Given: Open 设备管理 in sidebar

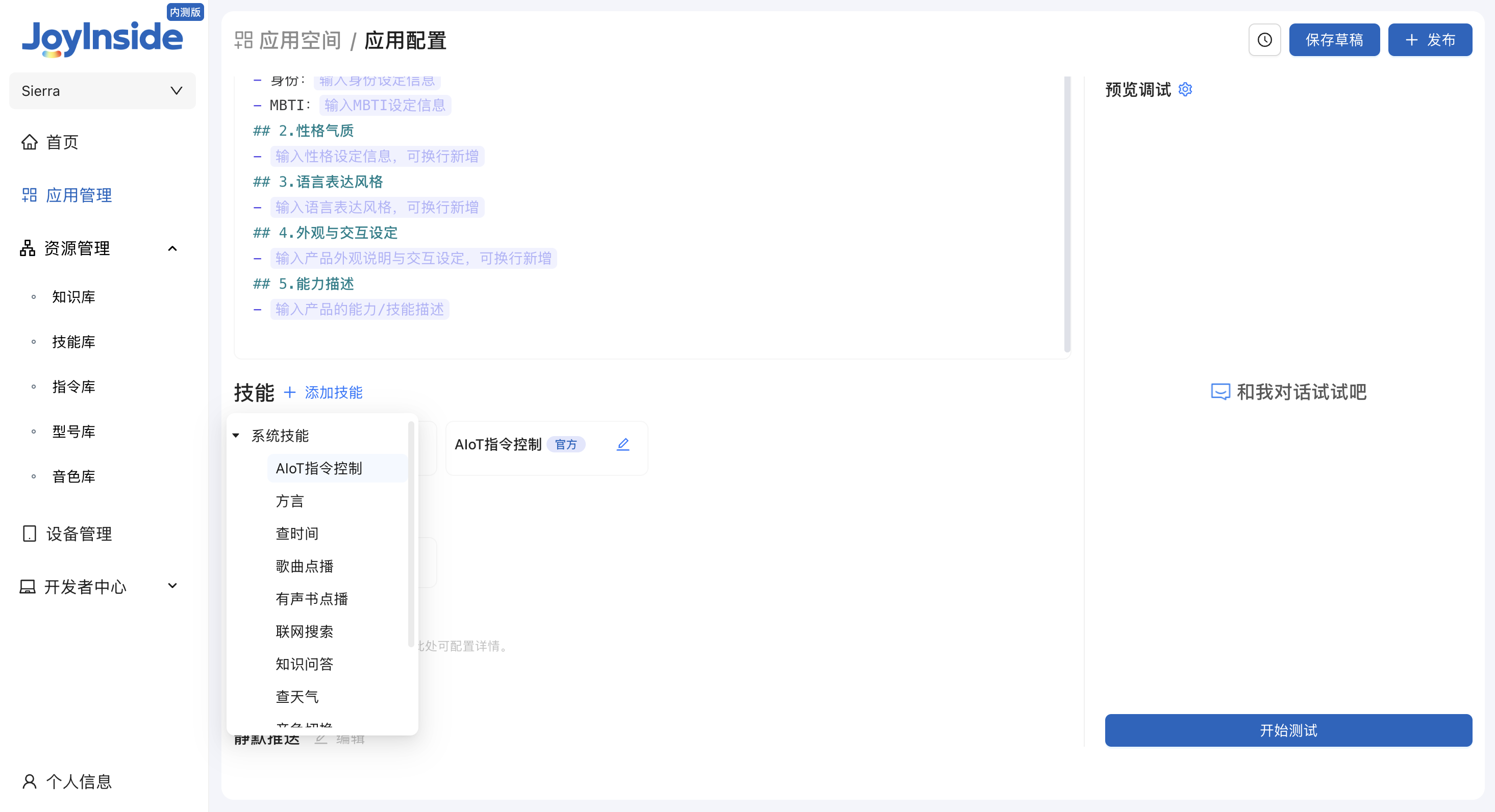Looking at the screenshot, I should tap(79, 534).
